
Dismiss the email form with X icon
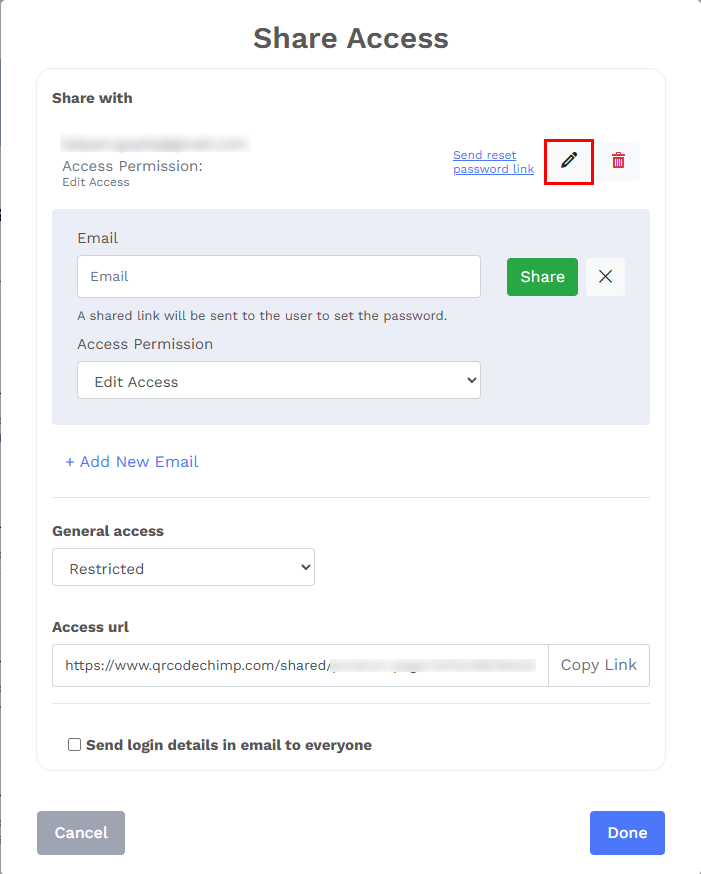pyautogui.click(x=605, y=276)
